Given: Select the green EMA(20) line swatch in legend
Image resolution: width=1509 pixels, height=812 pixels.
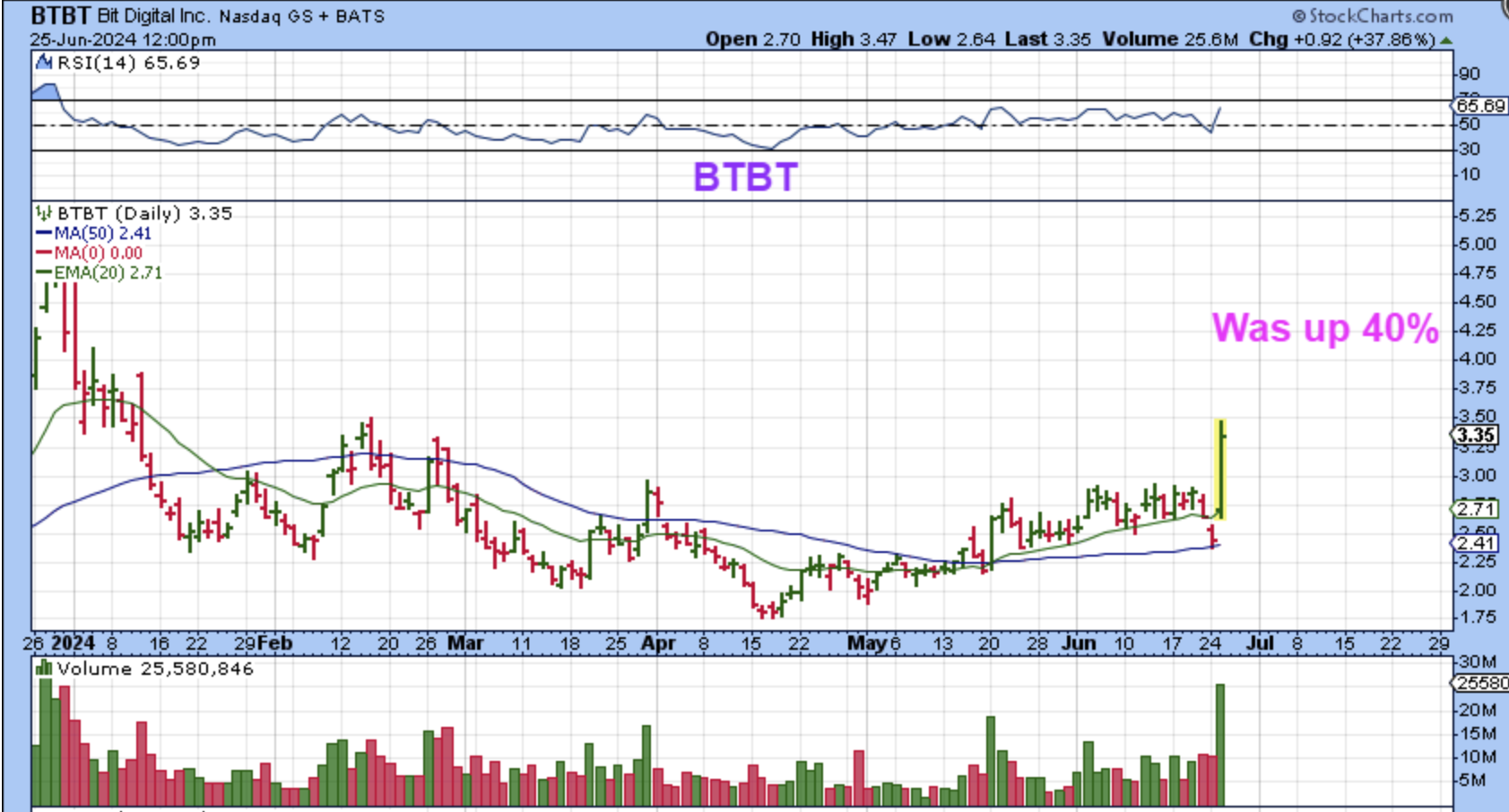Looking at the screenshot, I should [x=44, y=273].
